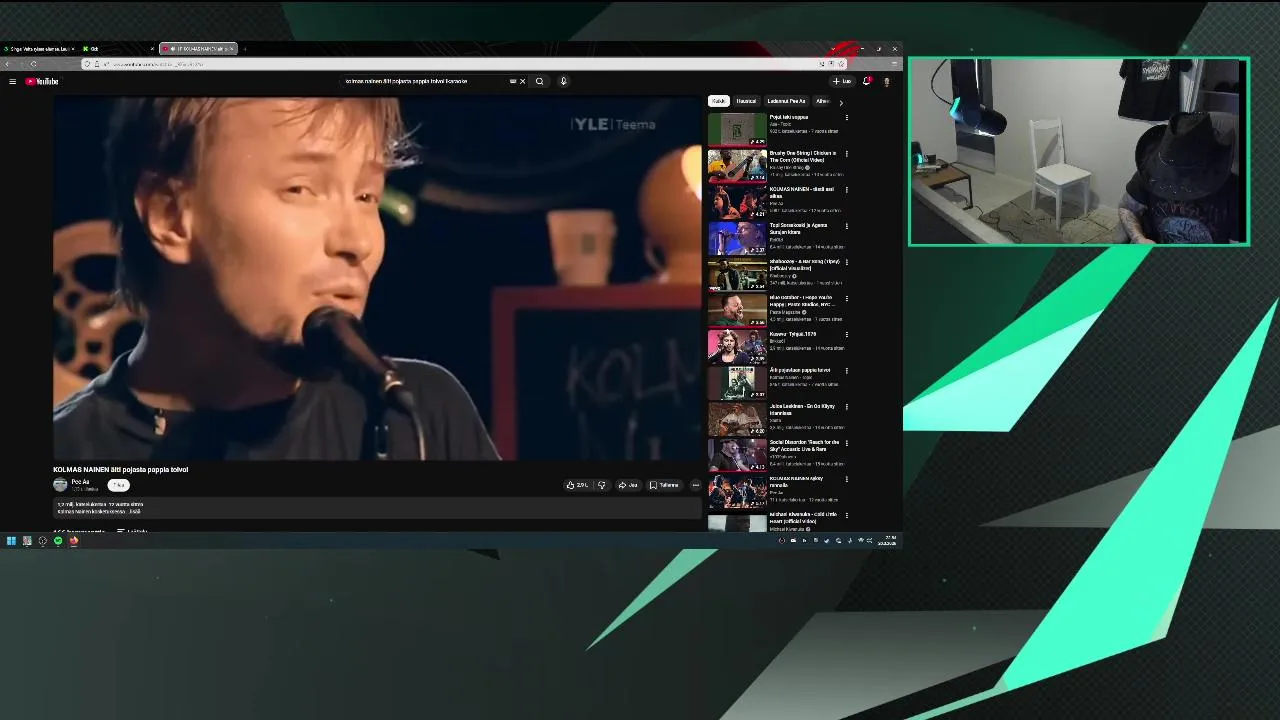Open the browser icon in taskbar
This screenshot has height=720, width=1280.
[73, 541]
